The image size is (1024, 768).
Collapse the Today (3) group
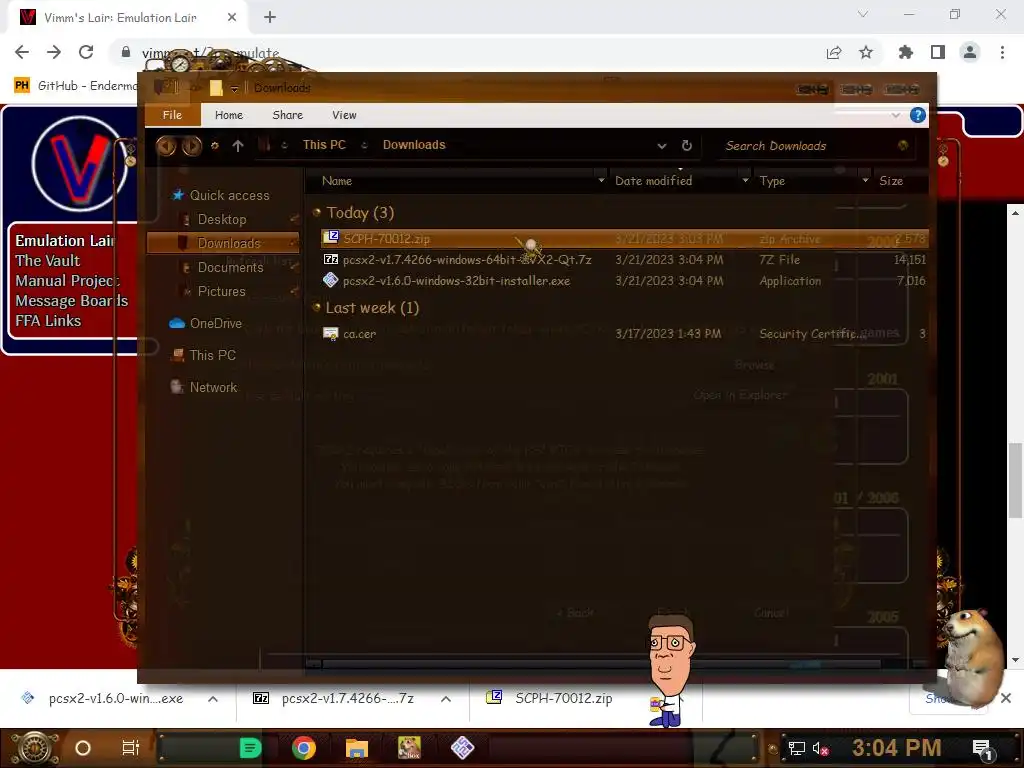point(317,212)
